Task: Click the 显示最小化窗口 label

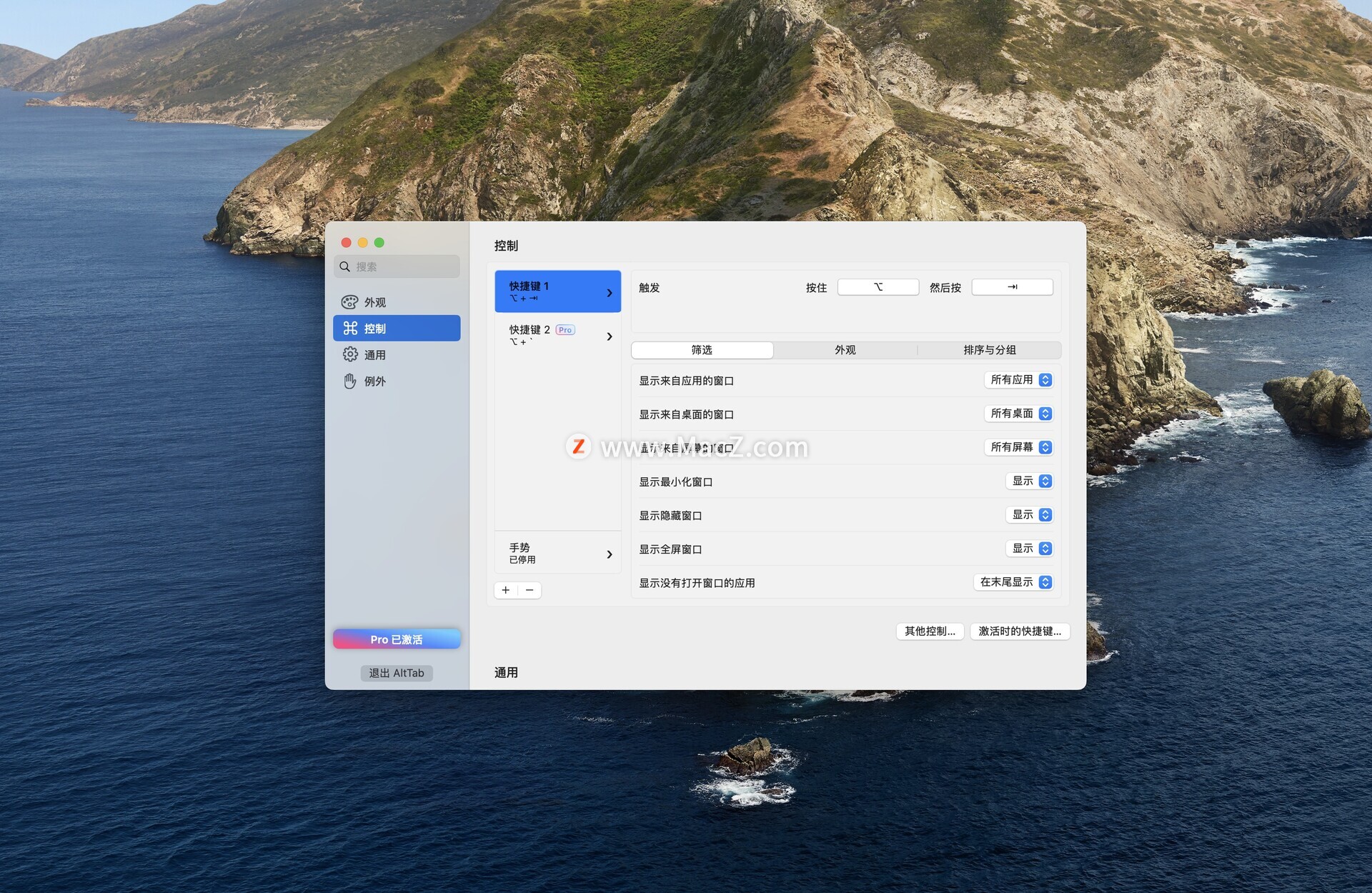Action: point(676,482)
